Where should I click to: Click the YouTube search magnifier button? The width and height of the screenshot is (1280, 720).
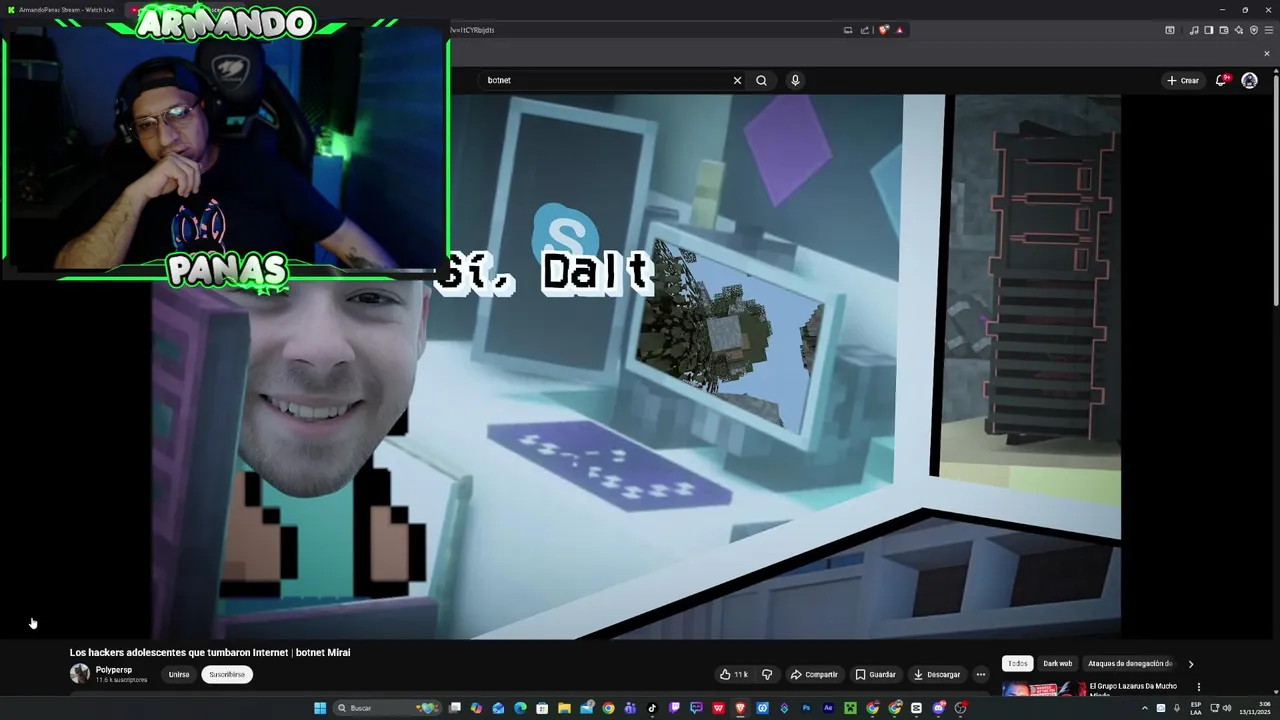pyautogui.click(x=761, y=80)
